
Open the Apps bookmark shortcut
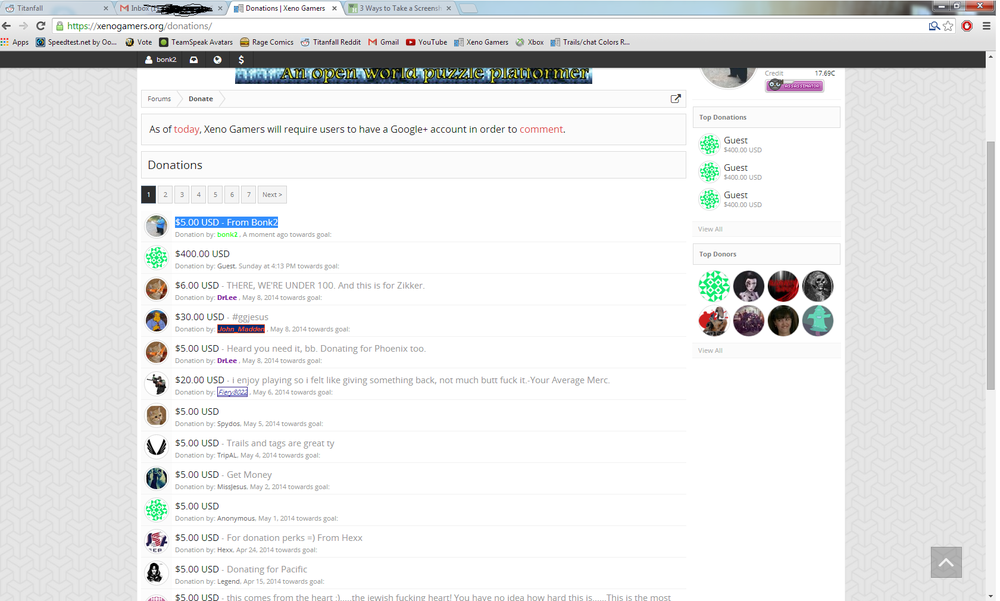[15, 42]
